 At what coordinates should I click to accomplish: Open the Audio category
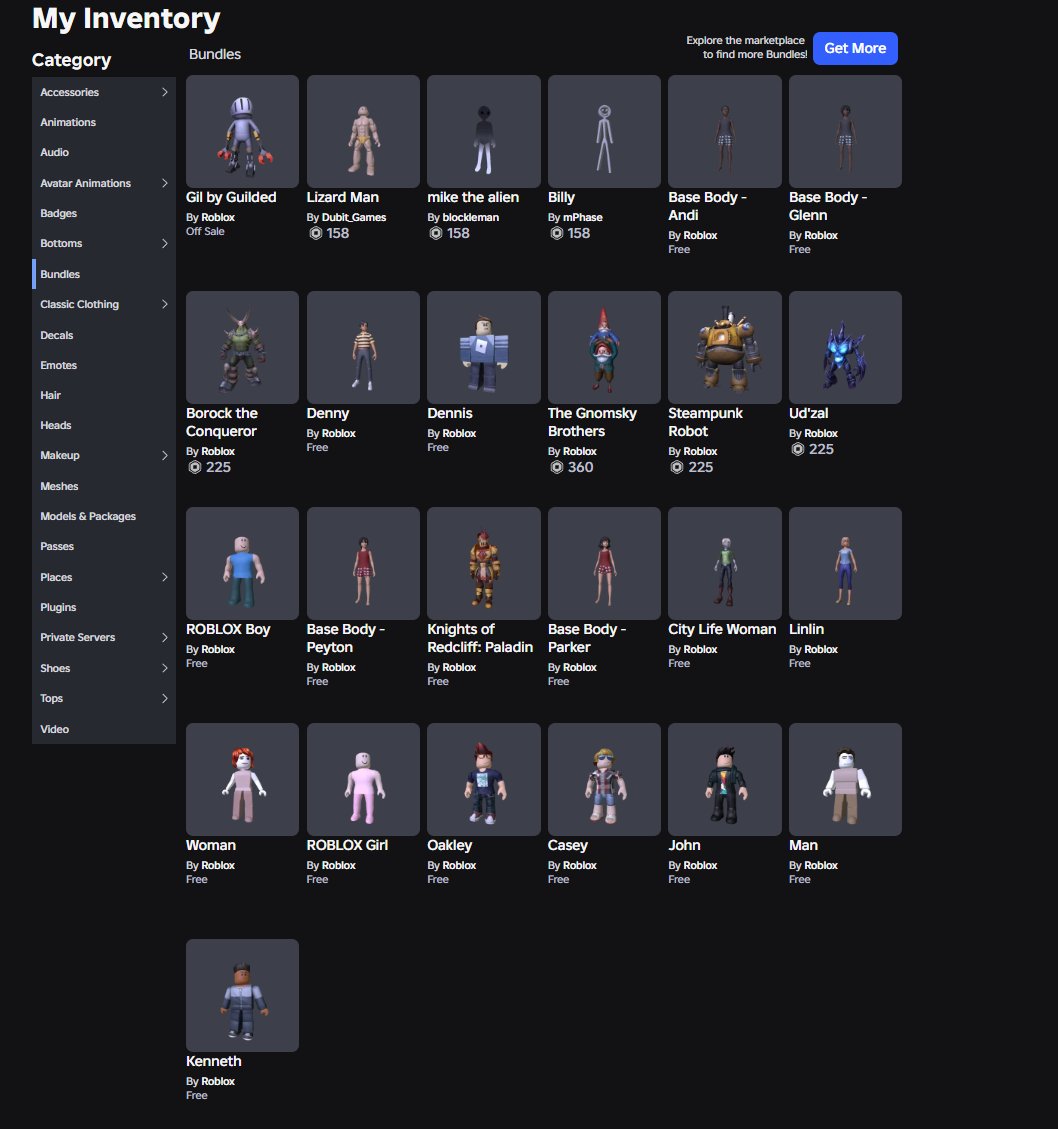pyautogui.click(x=104, y=153)
